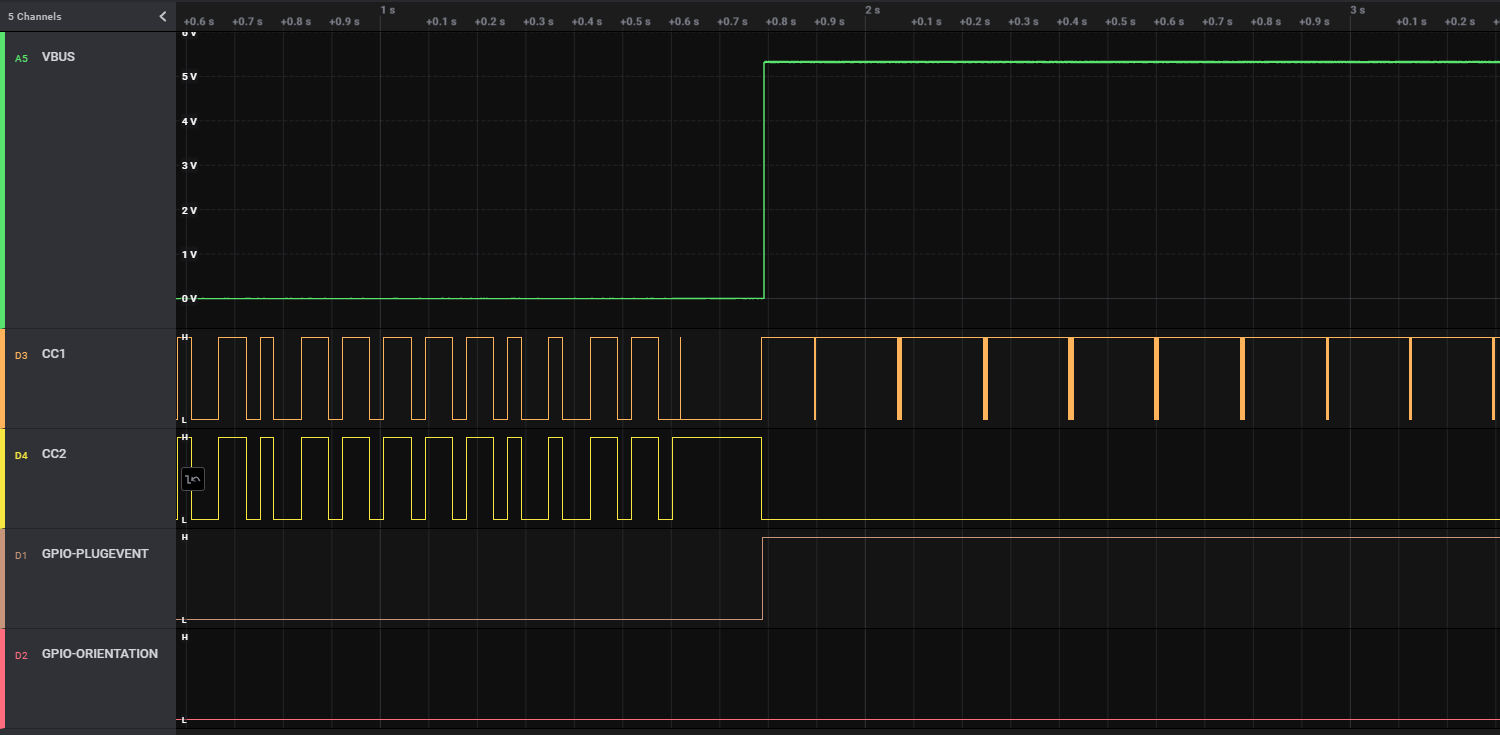This screenshot has width=1500, height=735.
Task: Click the CC1 channel label
Action: coord(53,353)
